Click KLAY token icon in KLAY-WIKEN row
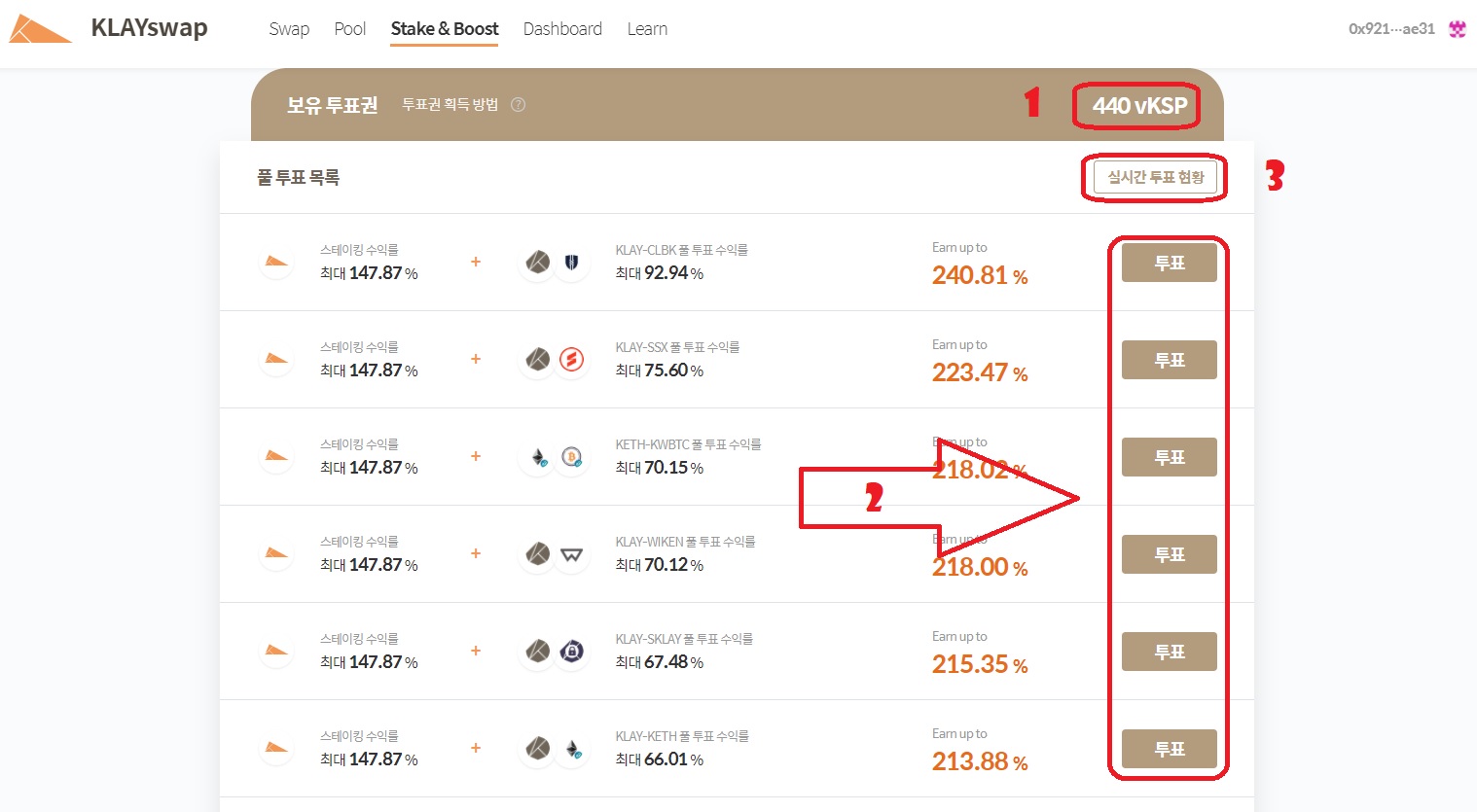 coord(538,553)
